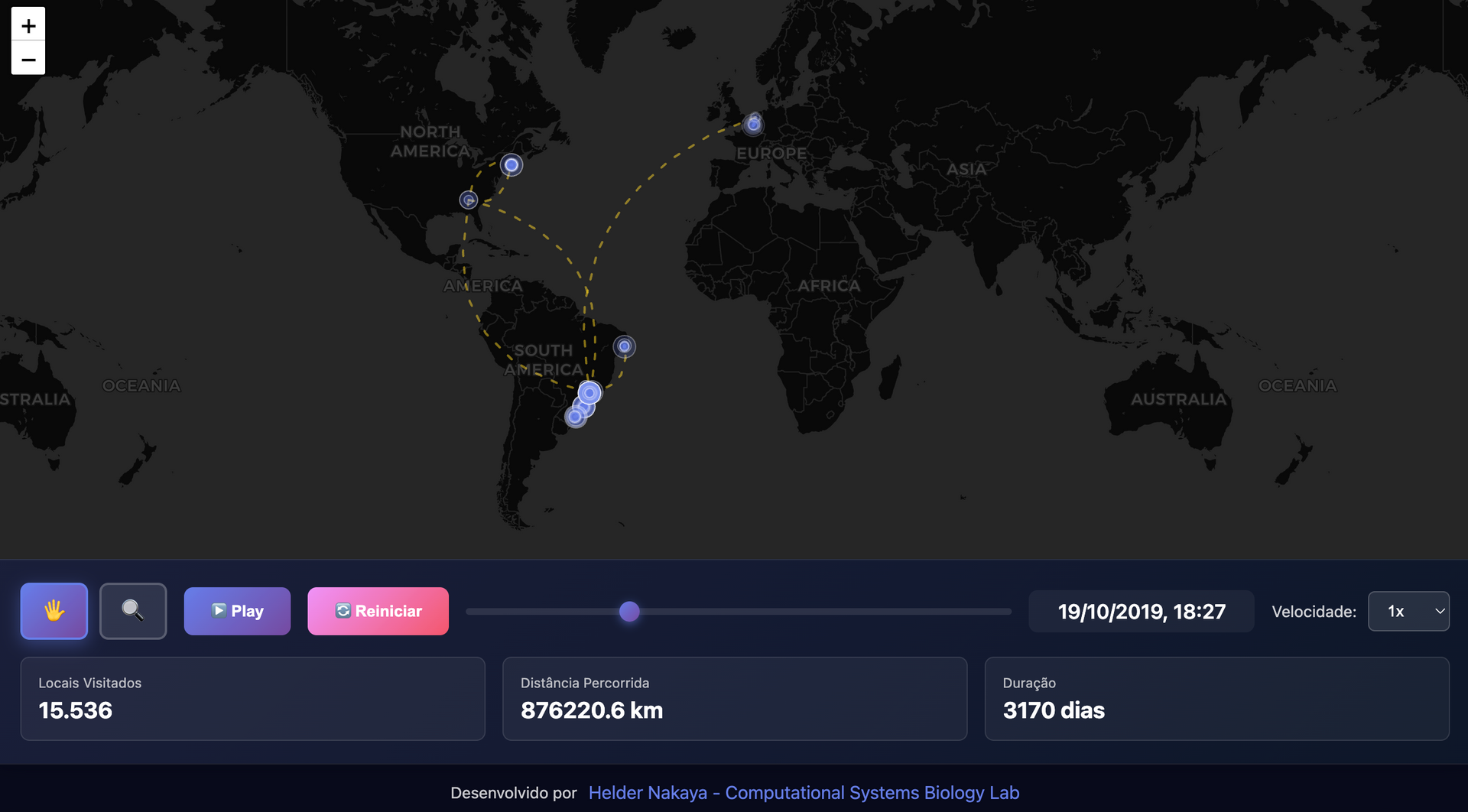
Task: Click the timeline slider handle
Action: [x=629, y=612]
